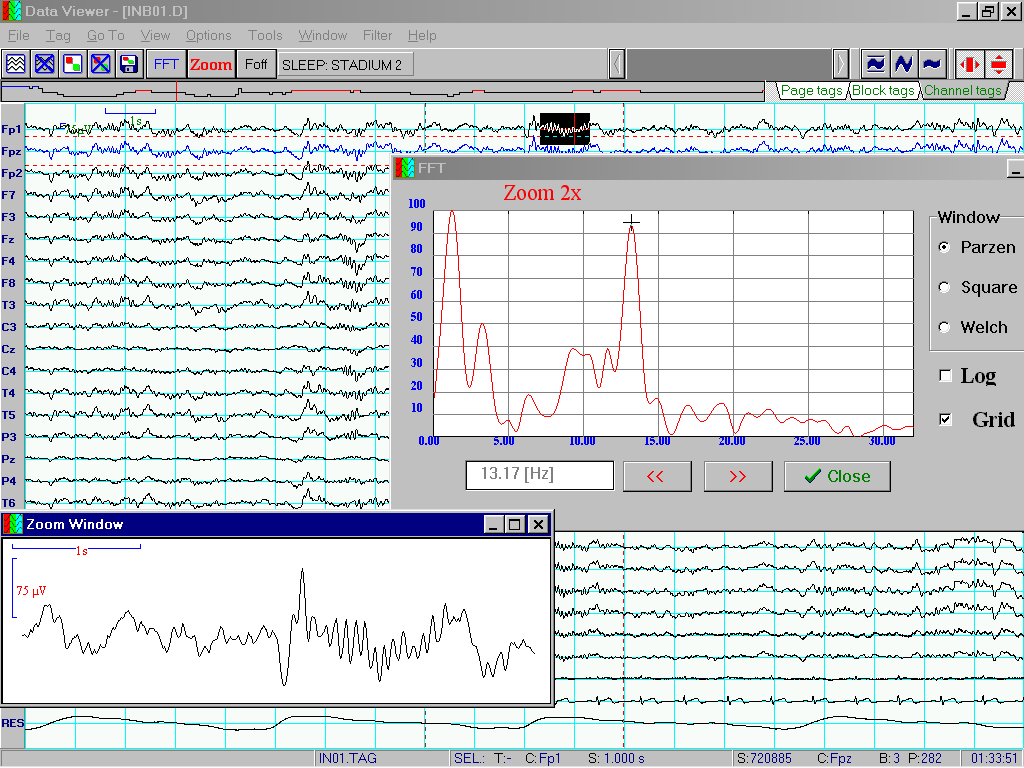Click the small flat blue wave icon
The height and width of the screenshot is (768, 1024).
[x=931, y=64]
